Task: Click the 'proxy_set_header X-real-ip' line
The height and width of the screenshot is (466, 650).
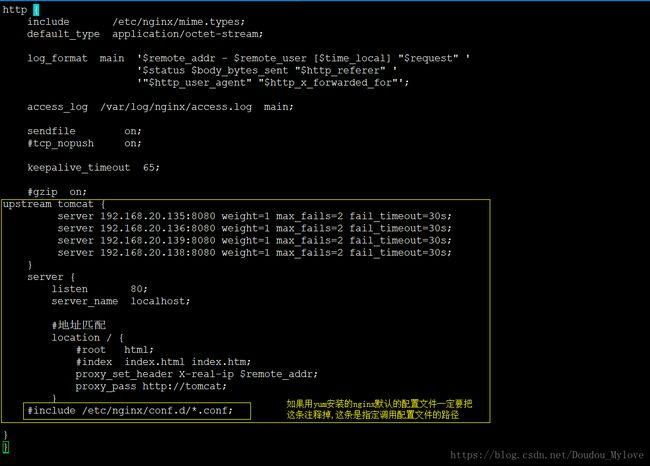Action: 196,374
